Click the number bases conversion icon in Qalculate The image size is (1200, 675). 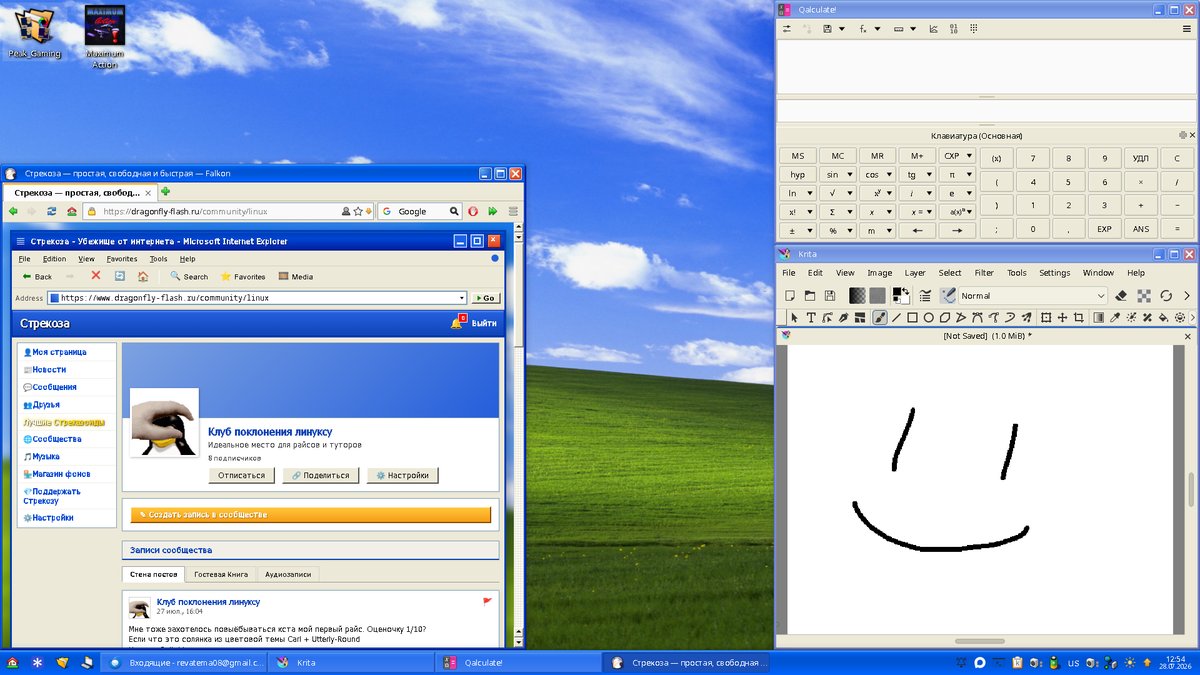click(954, 29)
